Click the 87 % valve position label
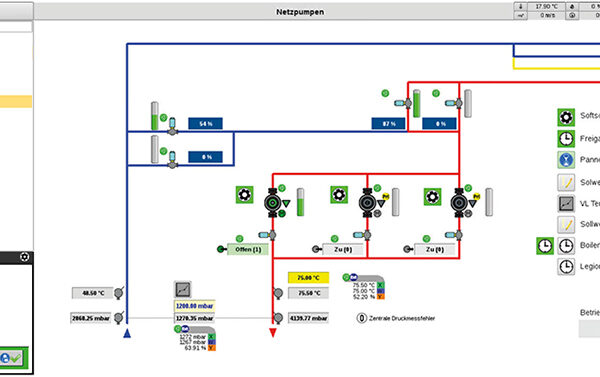Image resolution: width=600 pixels, height=377 pixels. 389,124
